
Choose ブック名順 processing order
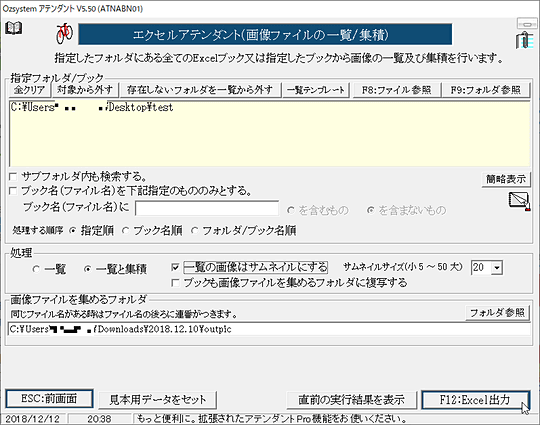pyautogui.click(x=126, y=230)
